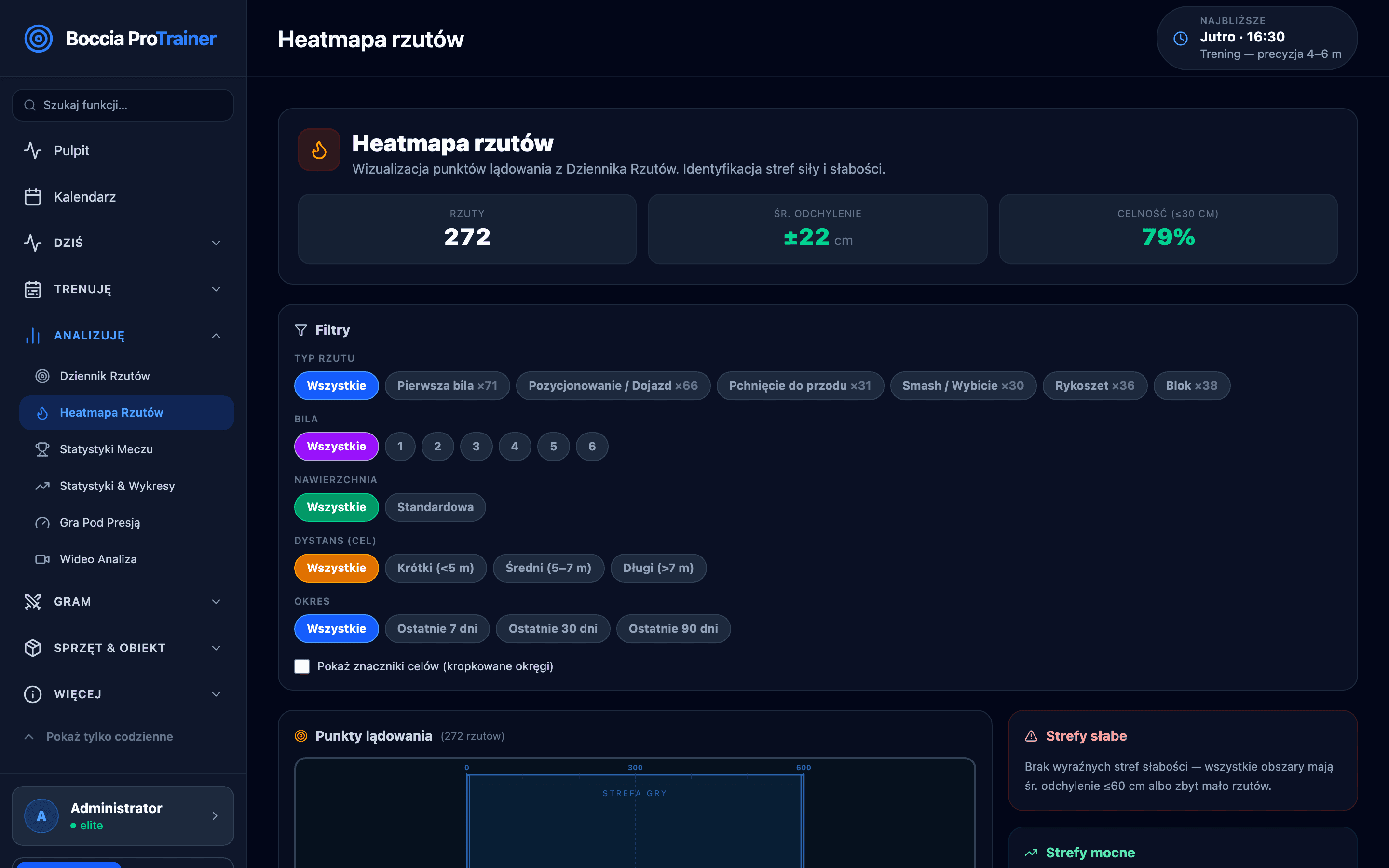Expand the SPRZĘT & OBIEKT chevron
The height and width of the screenshot is (868, 1389).
pyautogui.click(x=216, y=648)
